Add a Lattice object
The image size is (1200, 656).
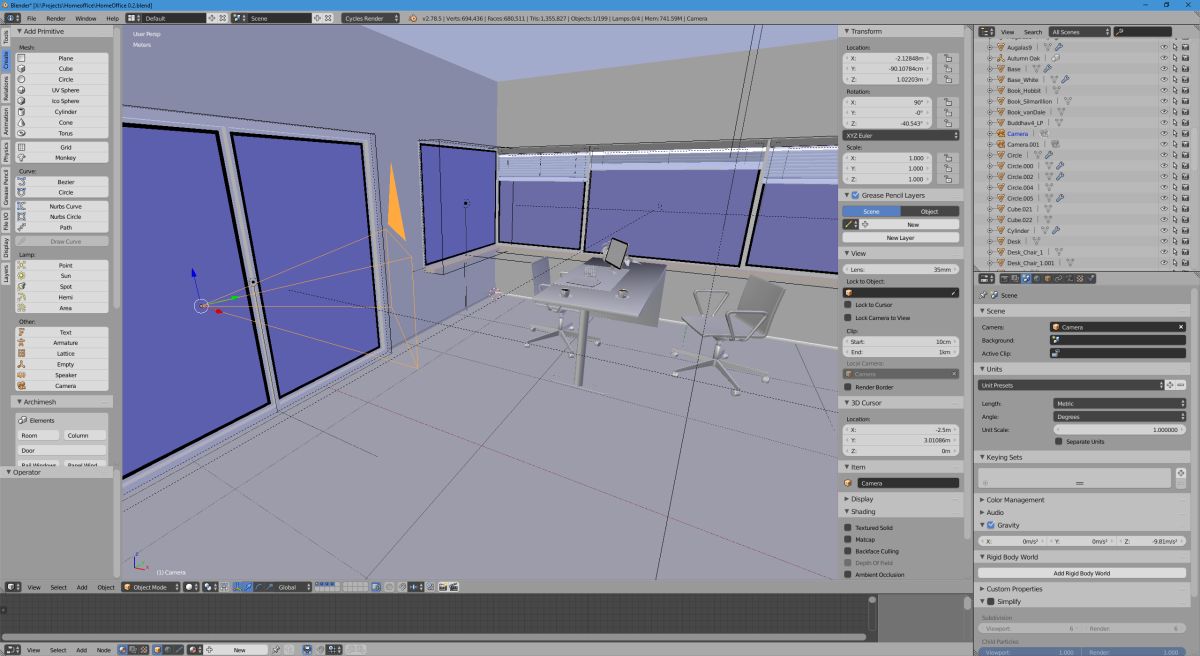(x=62, y=353)
